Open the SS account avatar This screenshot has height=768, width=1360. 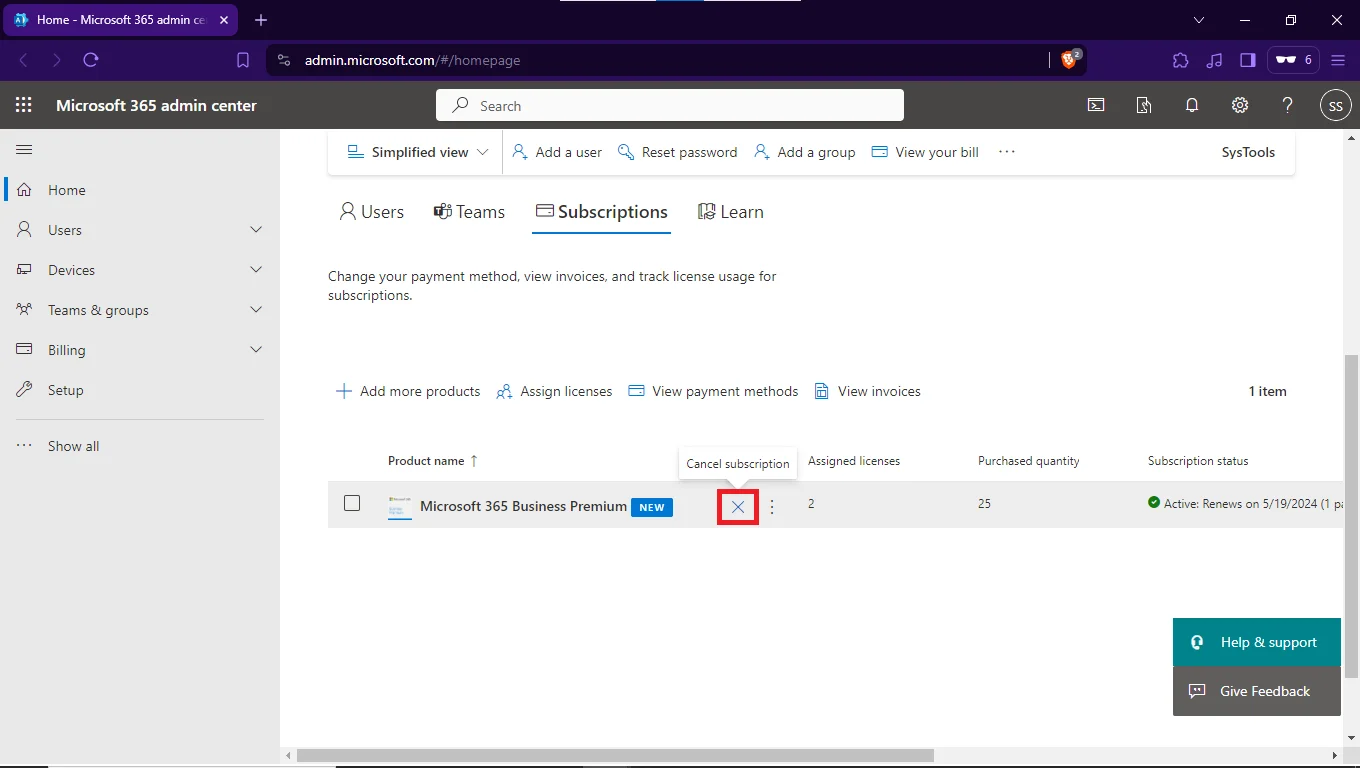pos(1336,105)
